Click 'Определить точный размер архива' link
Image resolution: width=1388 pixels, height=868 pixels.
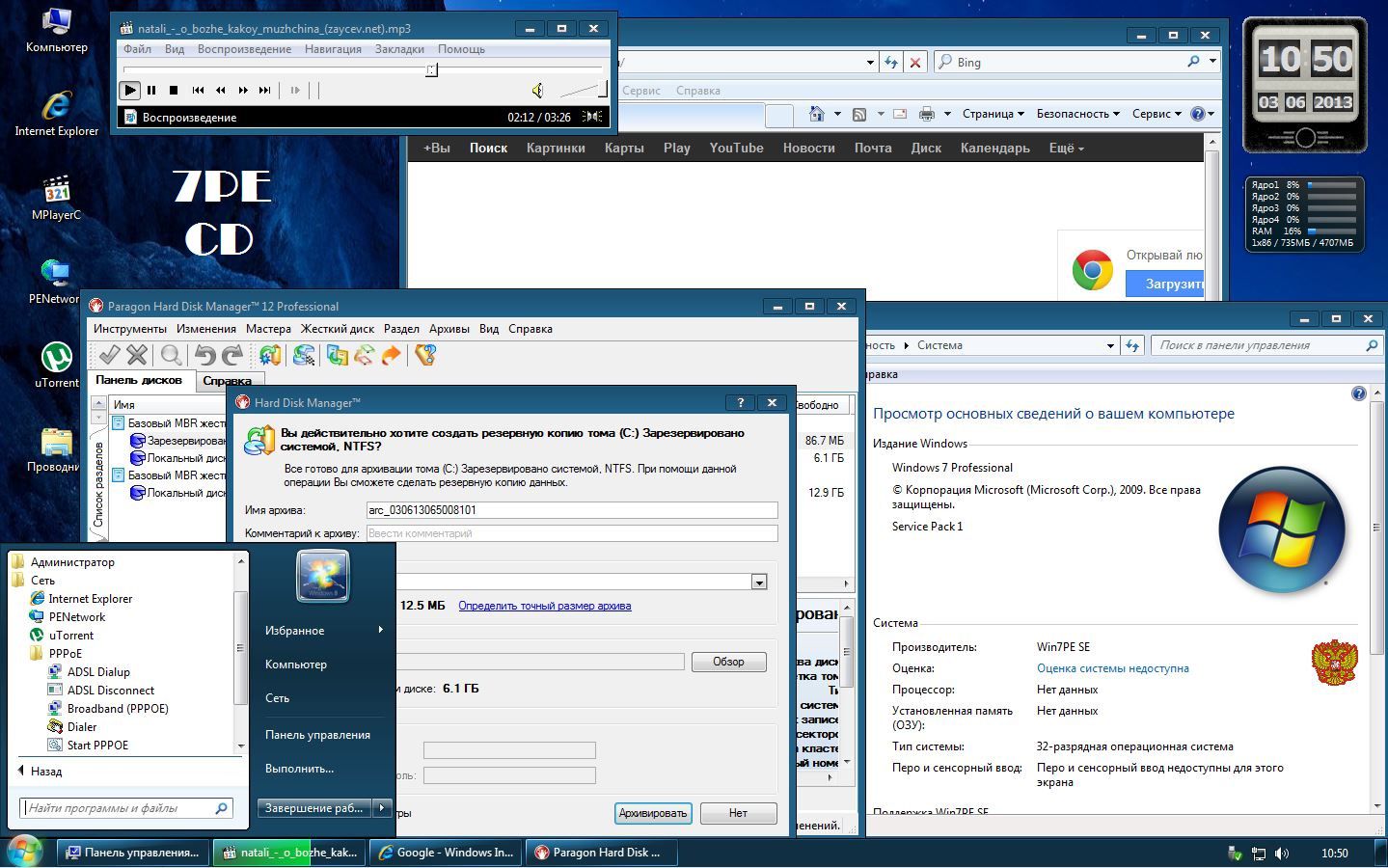(545, 606)
